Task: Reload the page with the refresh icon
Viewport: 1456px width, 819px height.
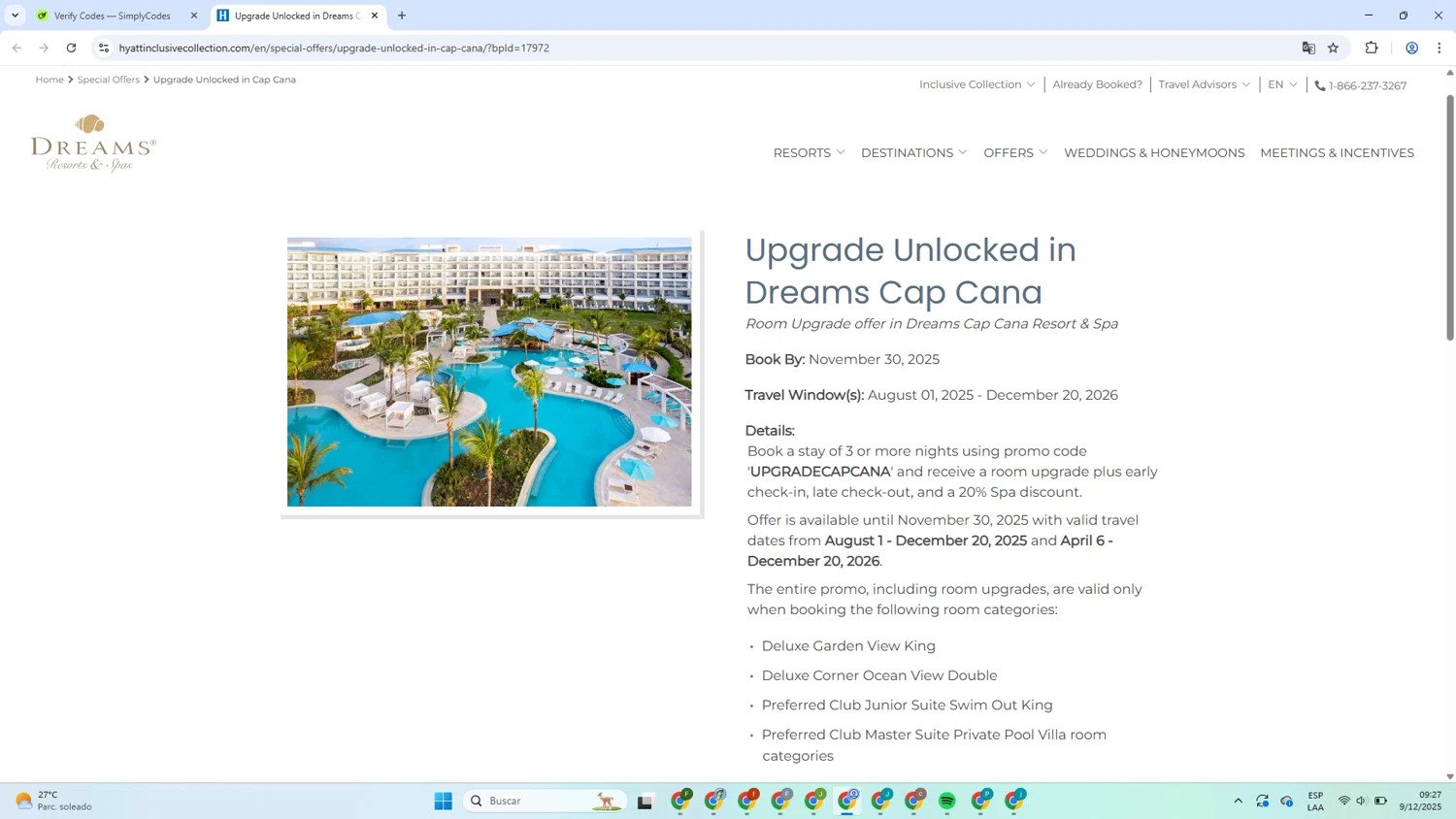Action: pyautogui.click(x=71, y=48)
